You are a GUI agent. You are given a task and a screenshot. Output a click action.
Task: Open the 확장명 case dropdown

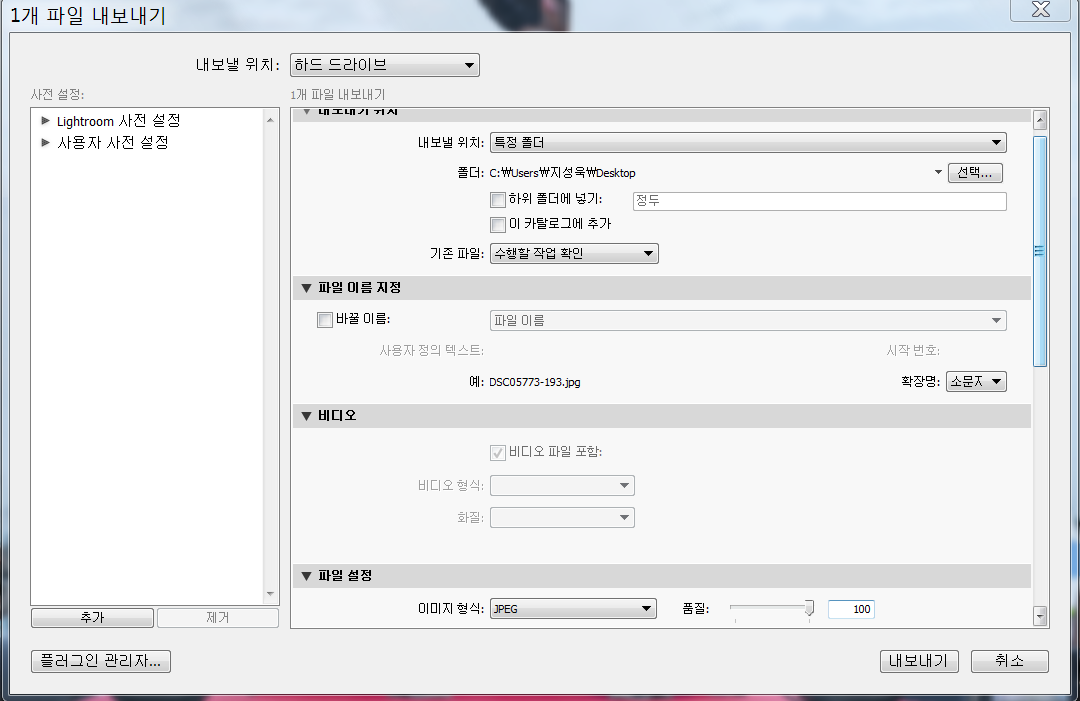point(976,382)
